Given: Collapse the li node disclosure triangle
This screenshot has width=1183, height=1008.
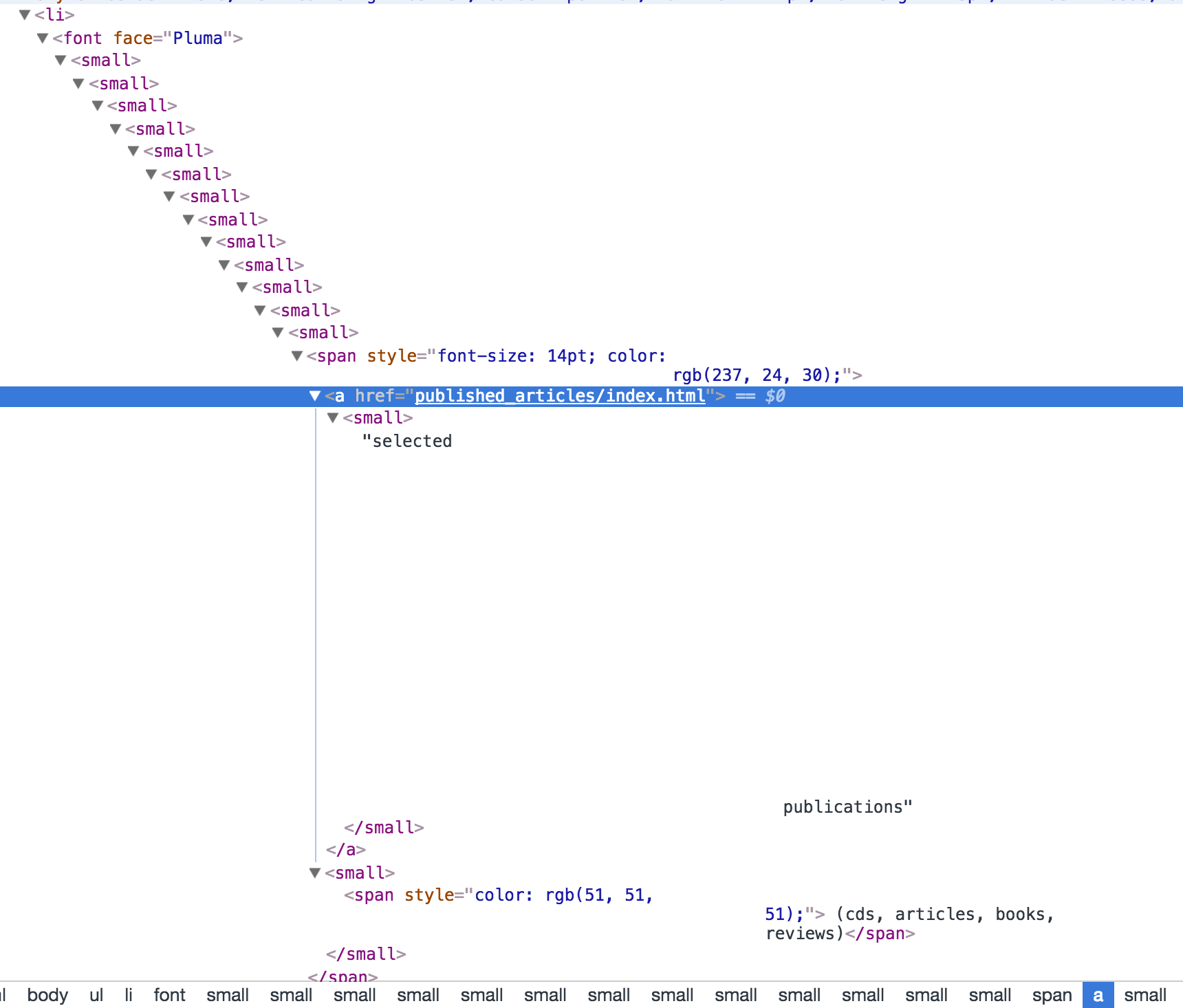Looking at the screenshot, I should (25, 14).
